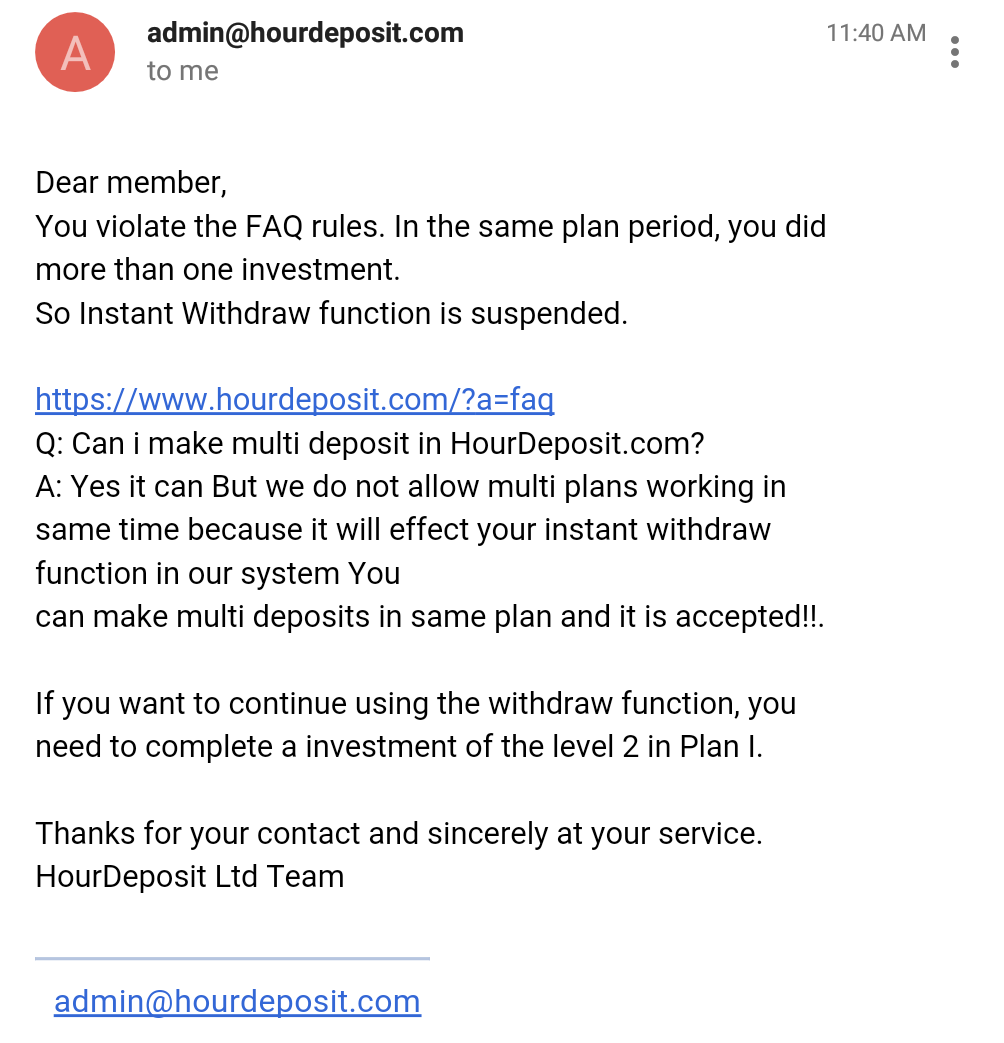This screenshot has height=1043, width=1004.
Task: Click the 11:40 AM timestamp
Action: pos(875,33)
